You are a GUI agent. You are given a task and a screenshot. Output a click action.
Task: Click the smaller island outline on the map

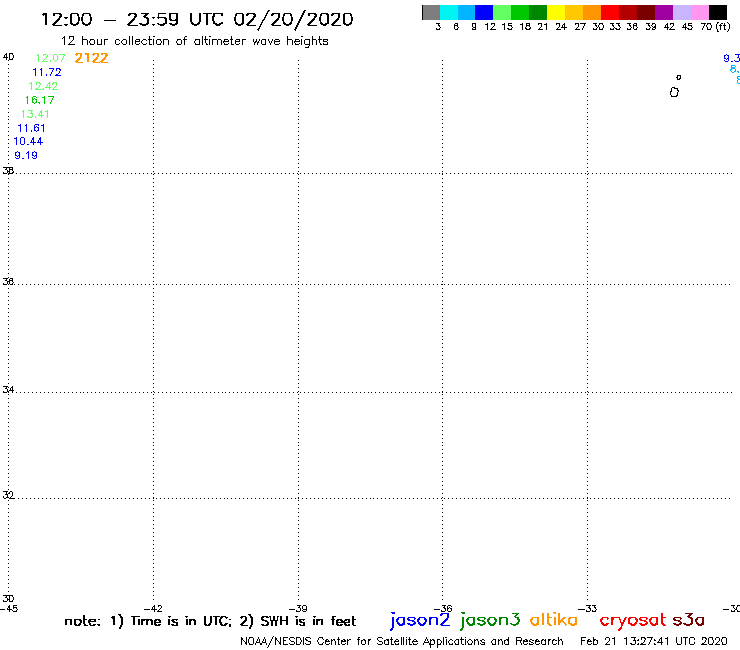pos(679,77)
